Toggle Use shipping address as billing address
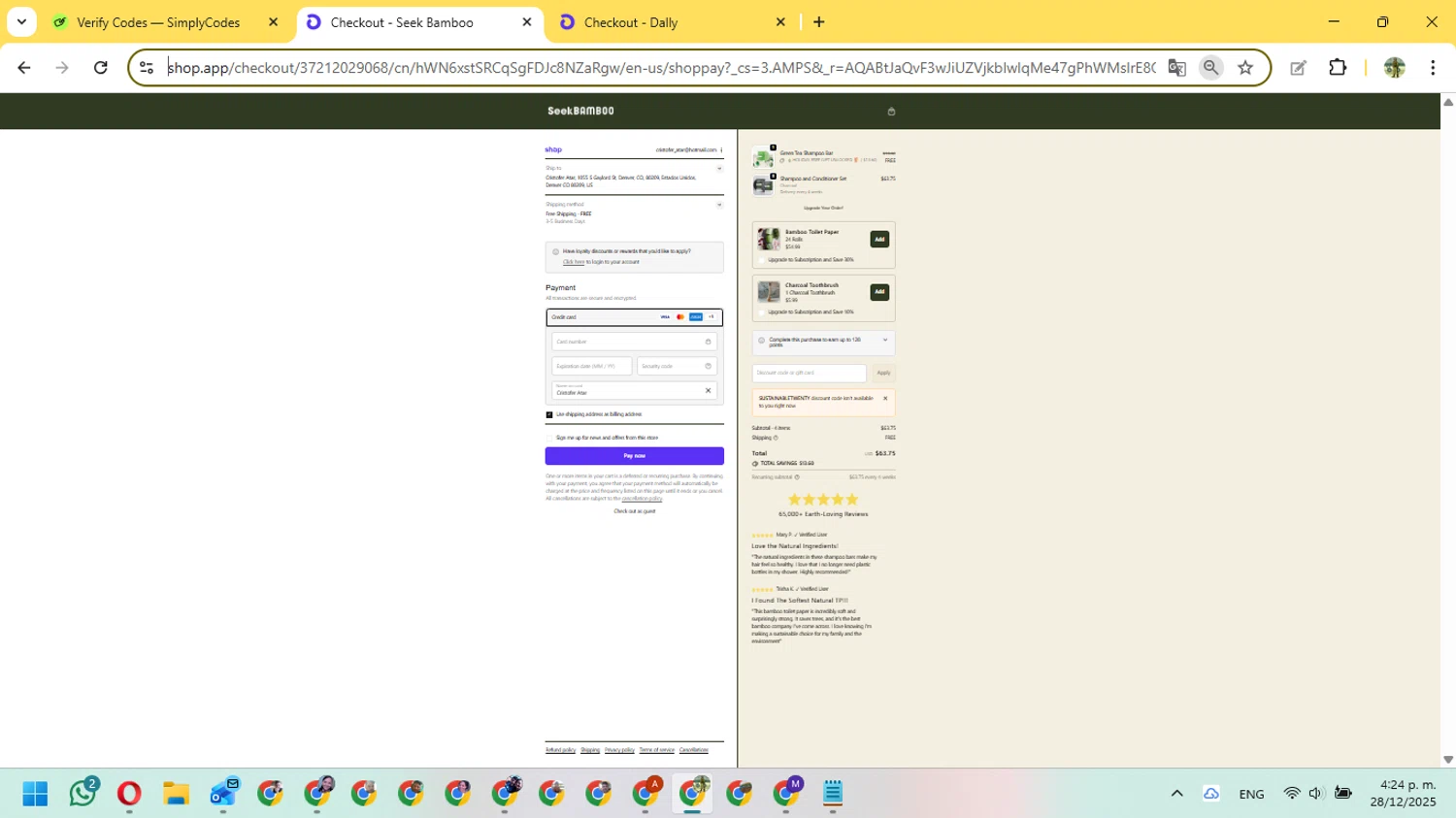 pyautogui.click(x=549, y=414)
